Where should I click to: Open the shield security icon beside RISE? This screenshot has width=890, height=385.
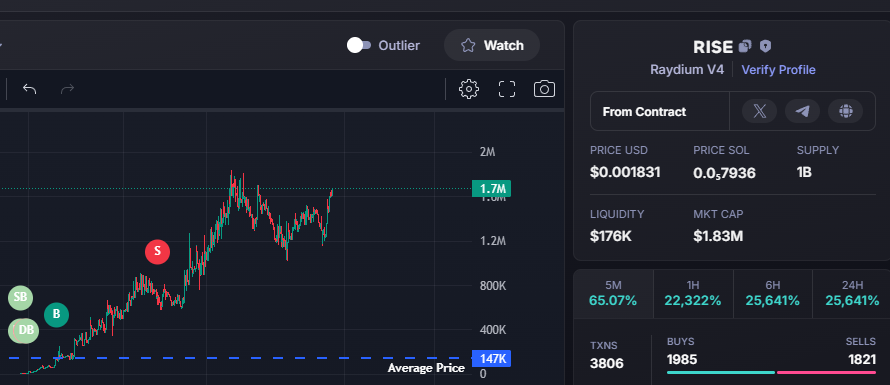765,46
